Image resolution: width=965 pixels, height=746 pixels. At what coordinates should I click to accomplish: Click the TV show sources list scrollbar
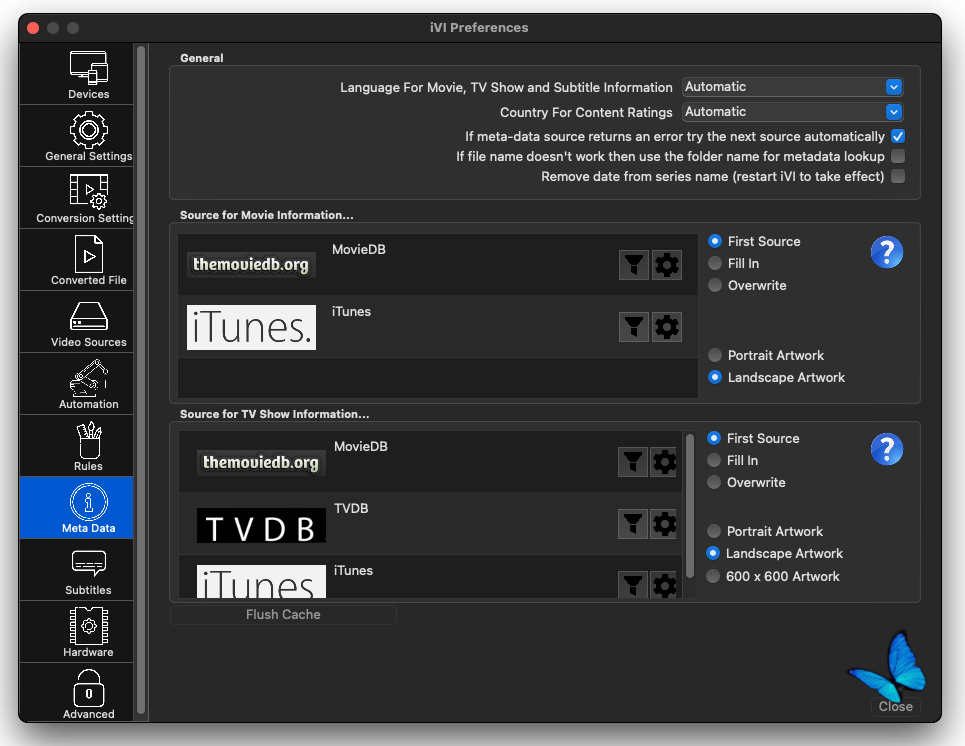689,505
